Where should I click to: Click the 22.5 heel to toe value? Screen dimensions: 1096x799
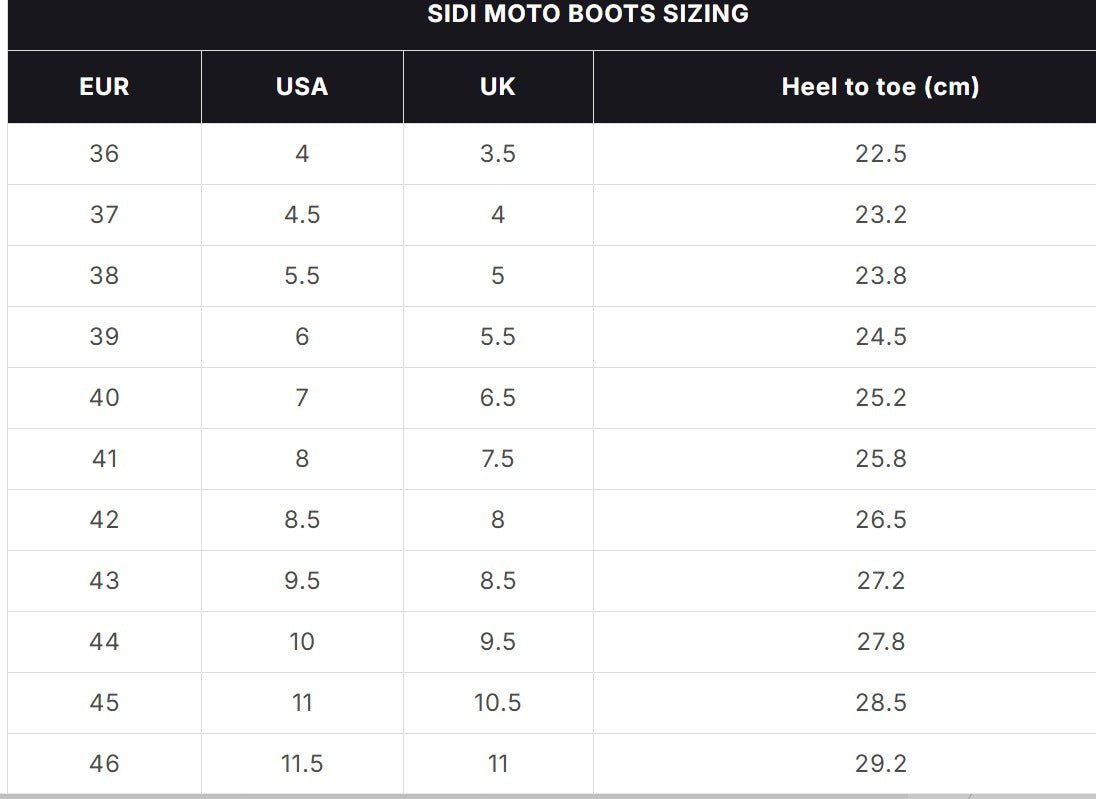click(x=880, y=154)
